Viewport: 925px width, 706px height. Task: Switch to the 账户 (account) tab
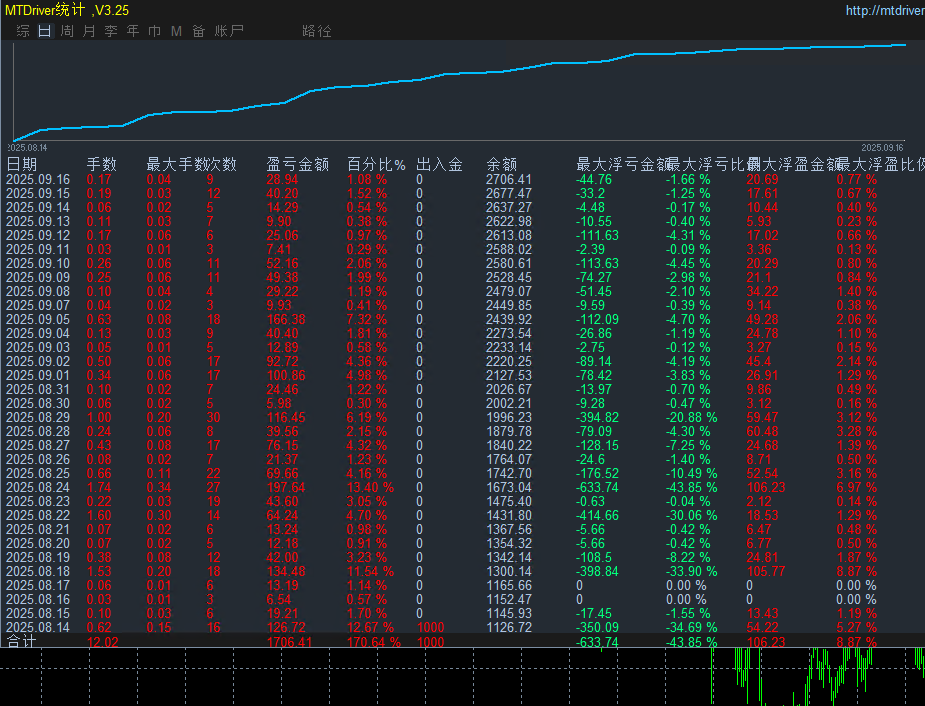pos(229,31)
